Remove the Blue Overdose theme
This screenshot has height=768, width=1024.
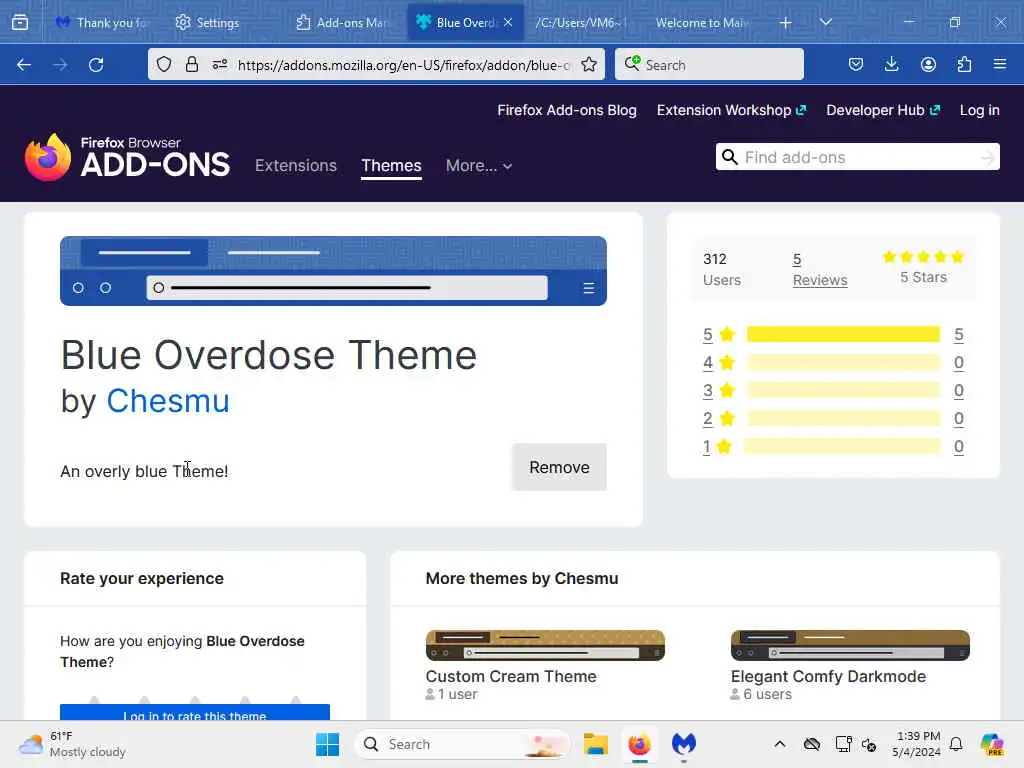click(559, 468)
